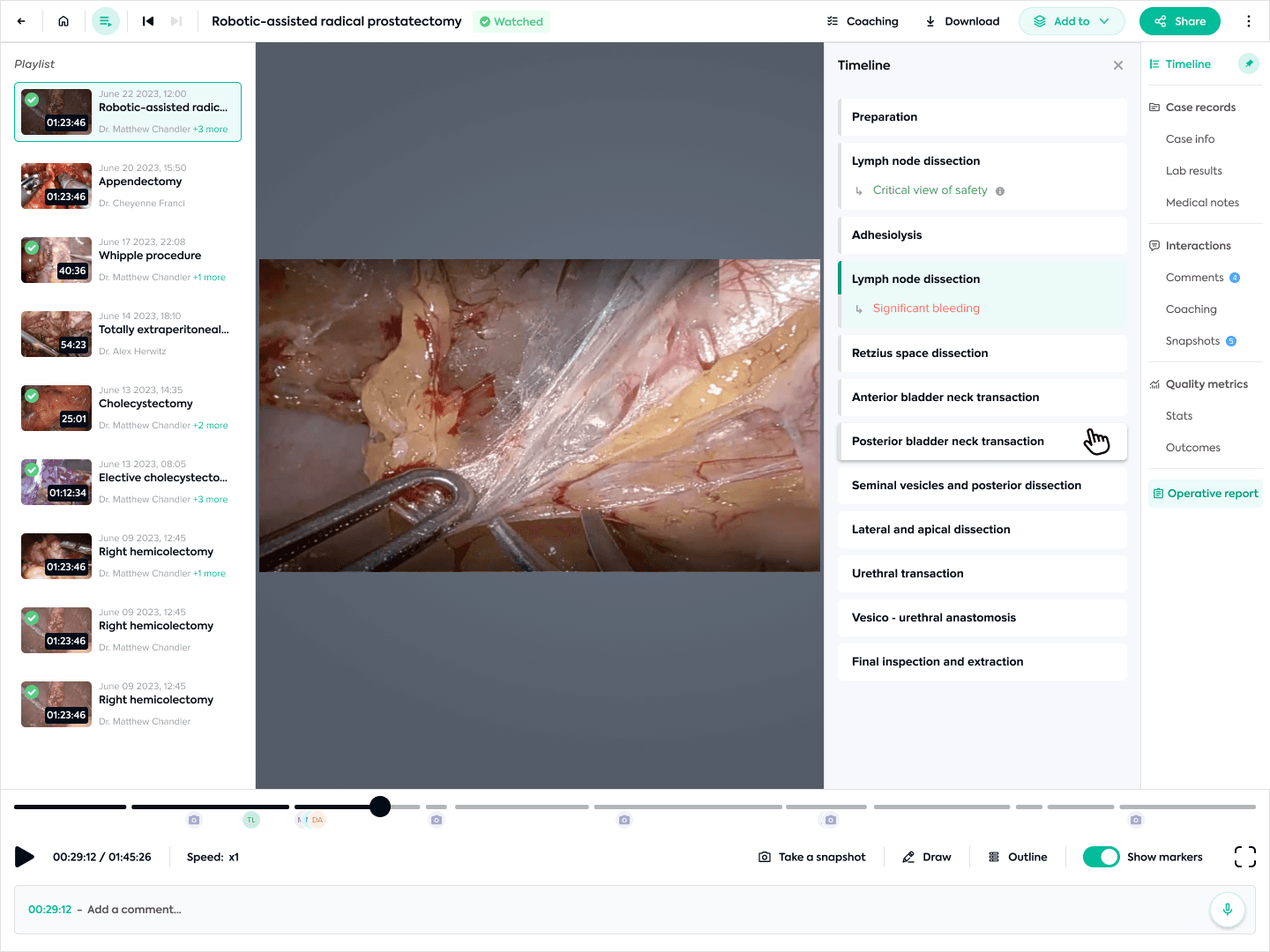This screenshot has width=1270, height=952.
Task: Activate the Draw tool
Action: click(927, 857)
